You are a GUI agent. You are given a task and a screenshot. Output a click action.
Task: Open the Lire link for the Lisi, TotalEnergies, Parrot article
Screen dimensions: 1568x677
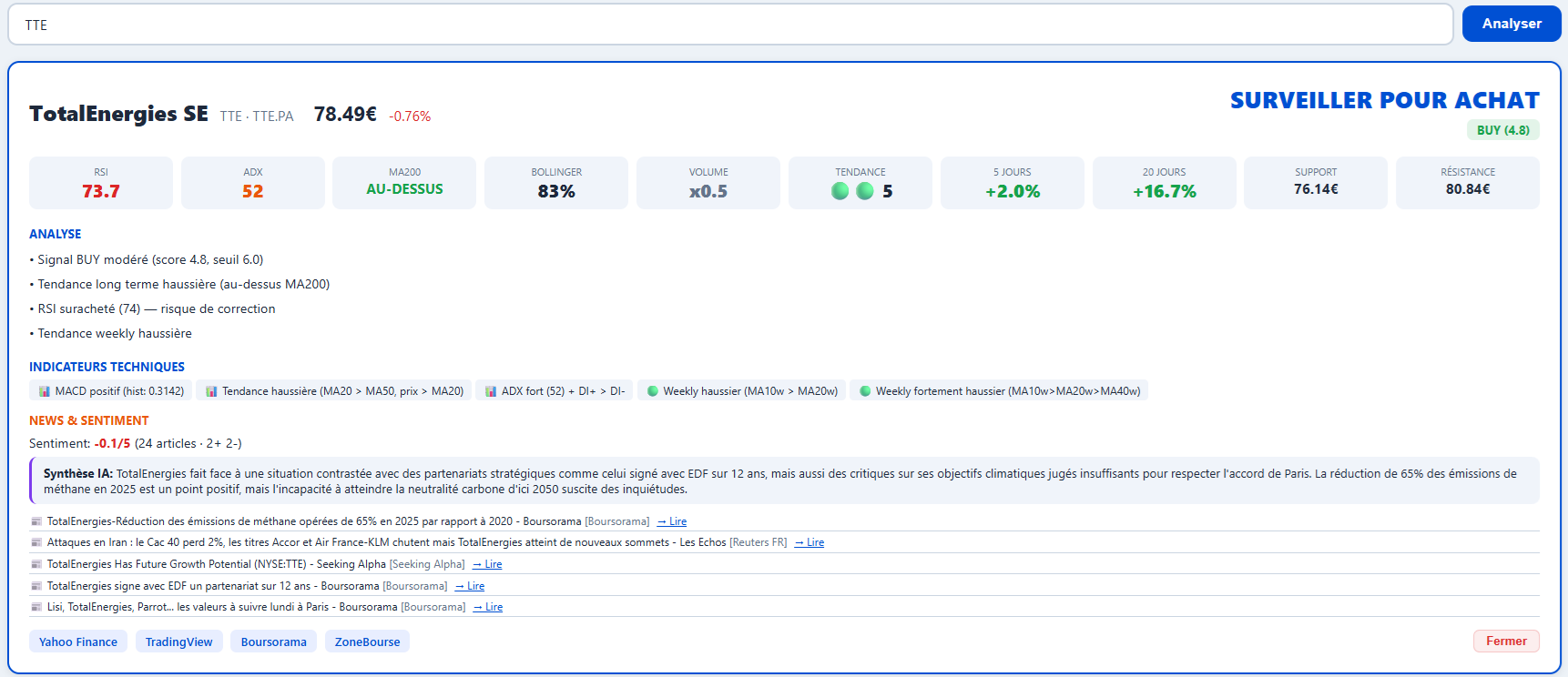click(x=488, y=607)
